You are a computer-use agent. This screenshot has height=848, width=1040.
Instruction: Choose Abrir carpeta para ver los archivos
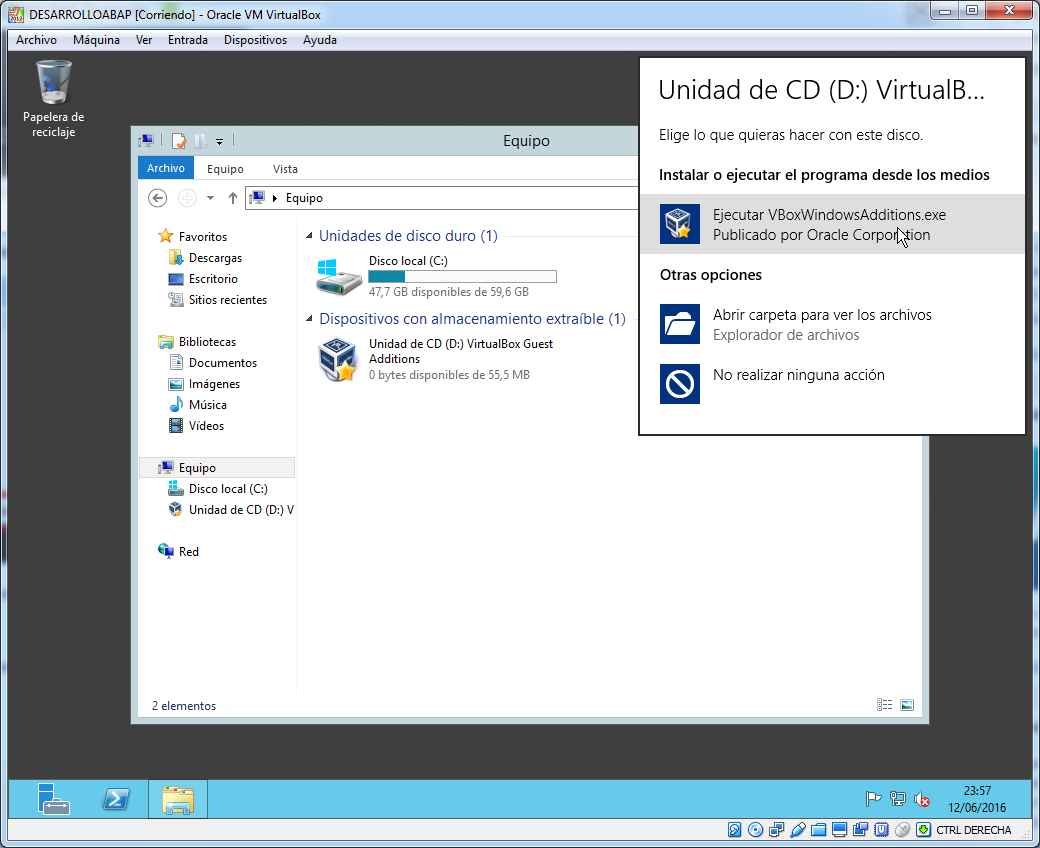(x=832, y=324)
